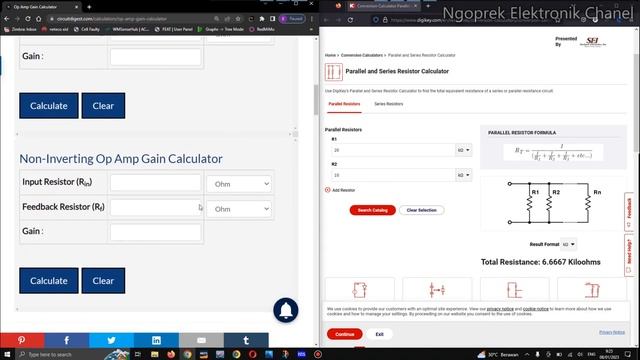Open the Chrome three-dot menu
The height and width of the screenshot is (360, 640).
coord(312,19)
